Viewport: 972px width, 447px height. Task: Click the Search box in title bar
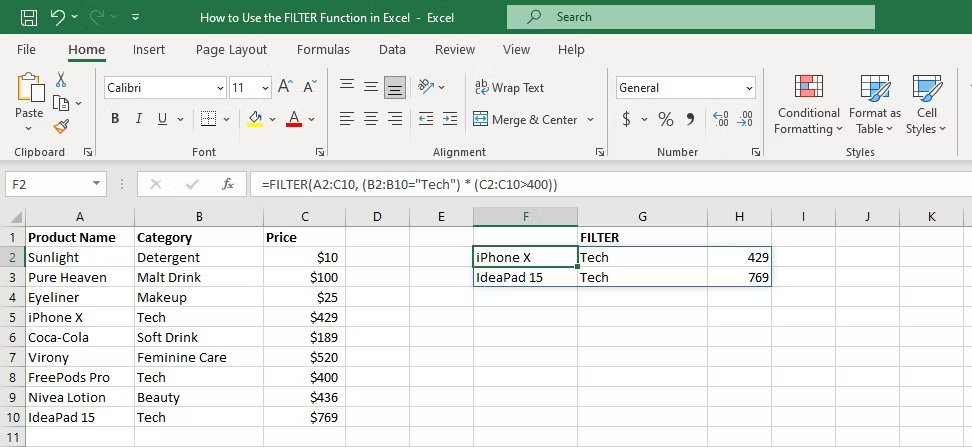tap(691, 17)
